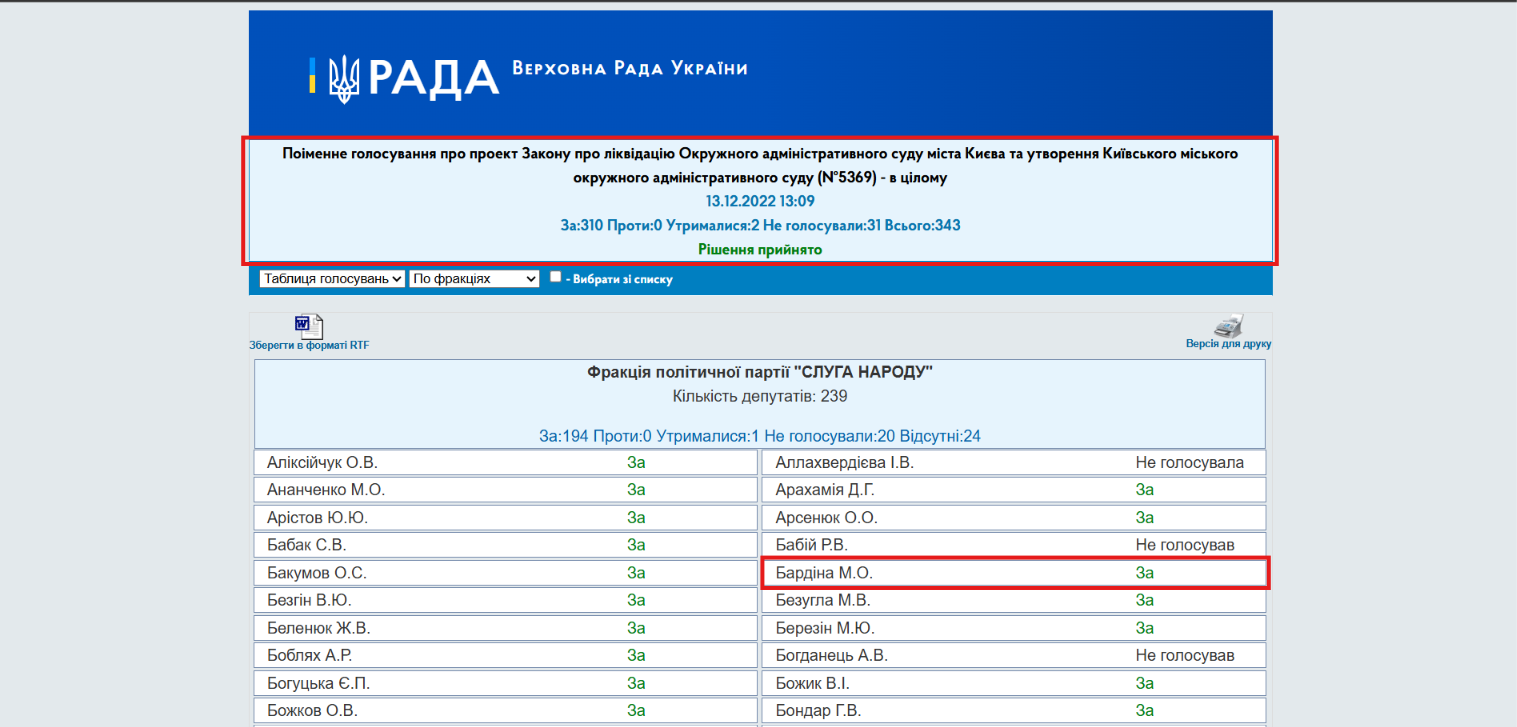
Task: Select deputy Арахамія Д.Г.
Action: click(825, 490)
